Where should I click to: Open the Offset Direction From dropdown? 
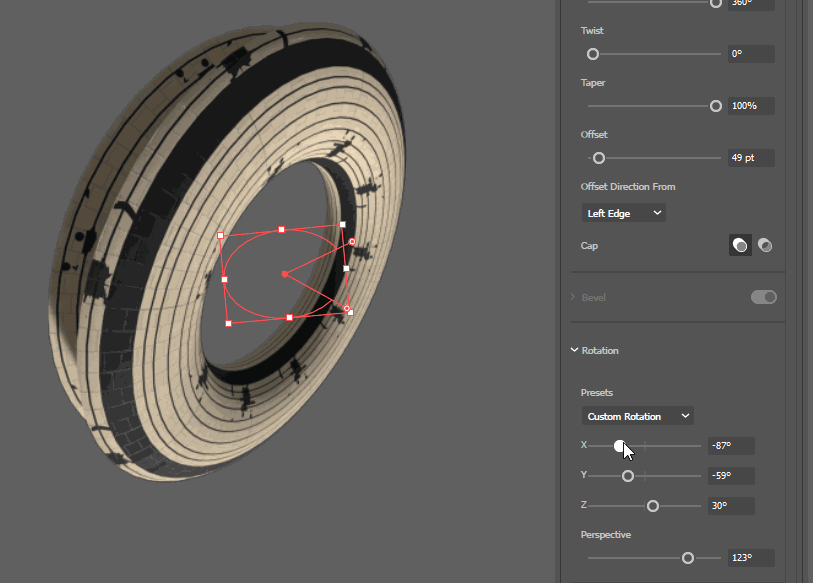tap(624, 213)
